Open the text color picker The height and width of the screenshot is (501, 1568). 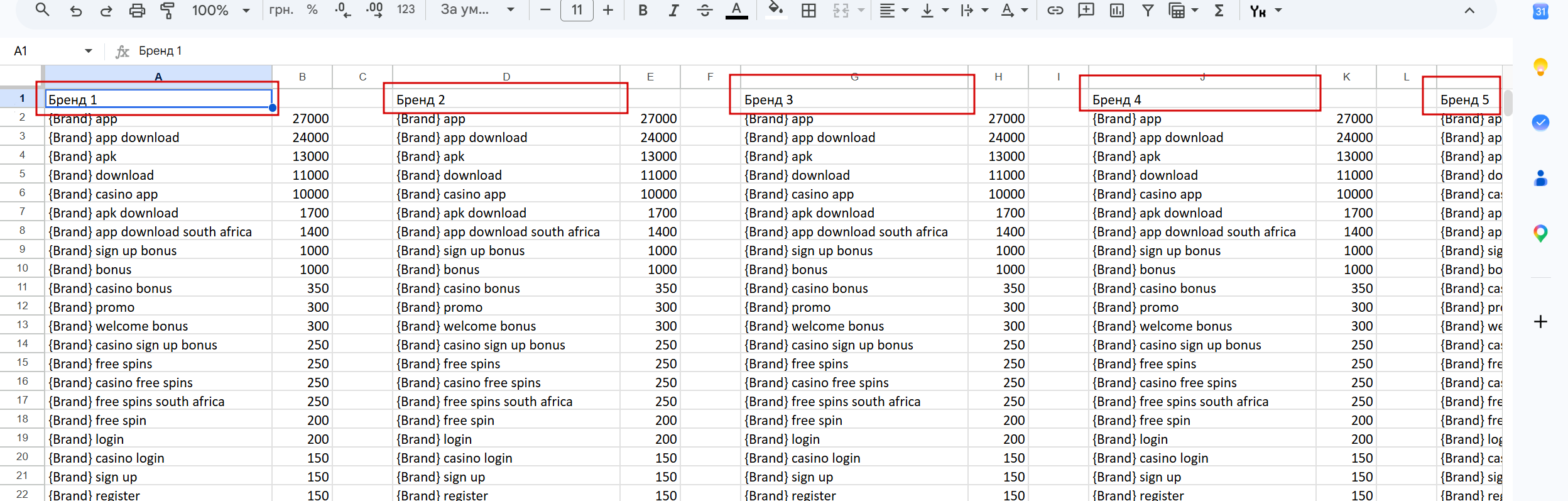(x=736, y=10)
